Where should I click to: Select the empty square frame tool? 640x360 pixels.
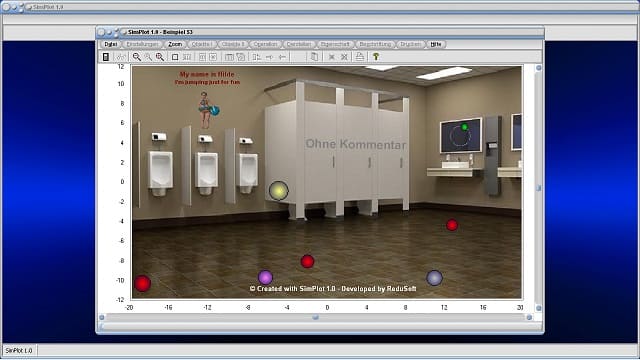175,57
